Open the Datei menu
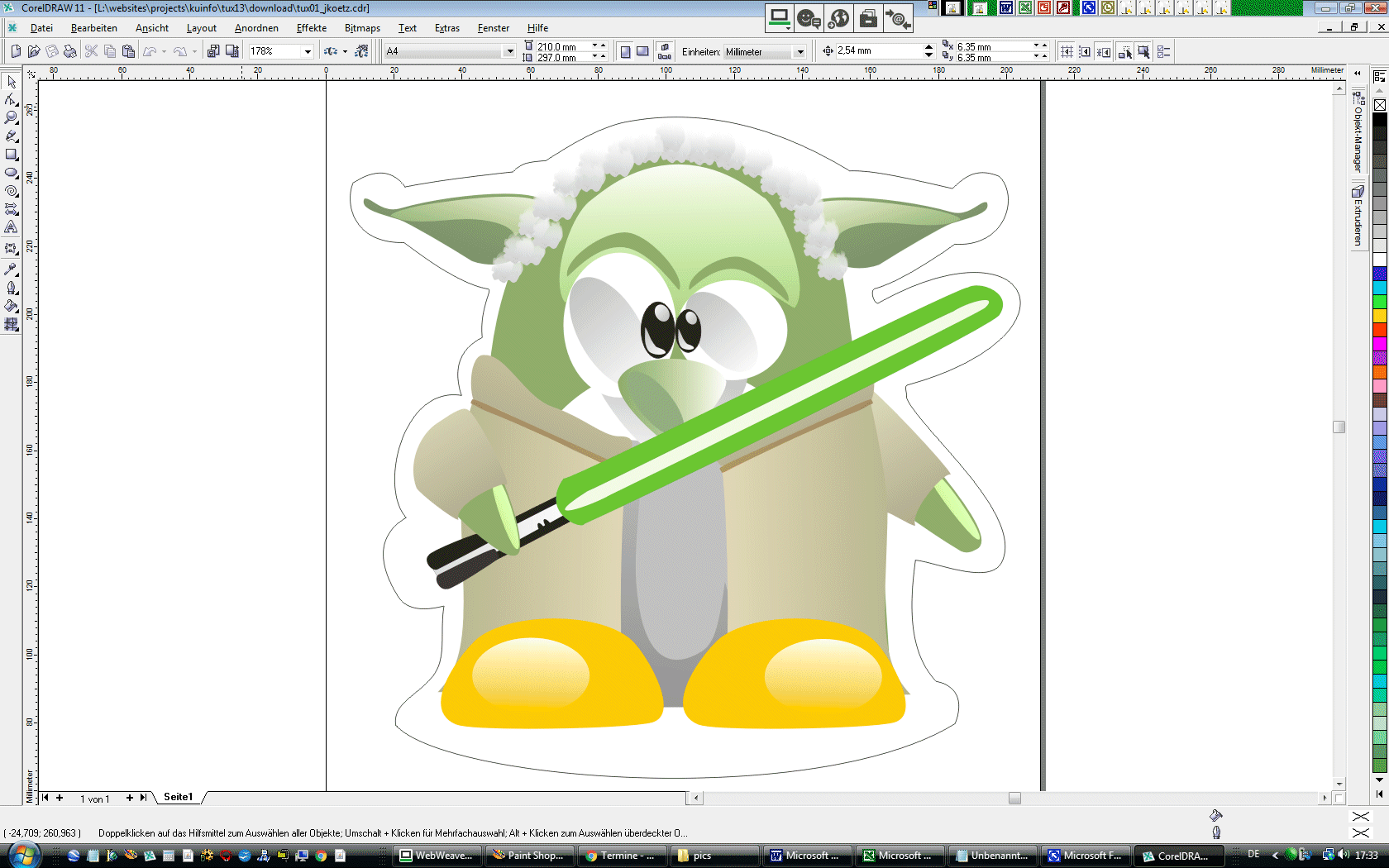The width and height of the screenshot is (1389, 868). coord(41,28)
